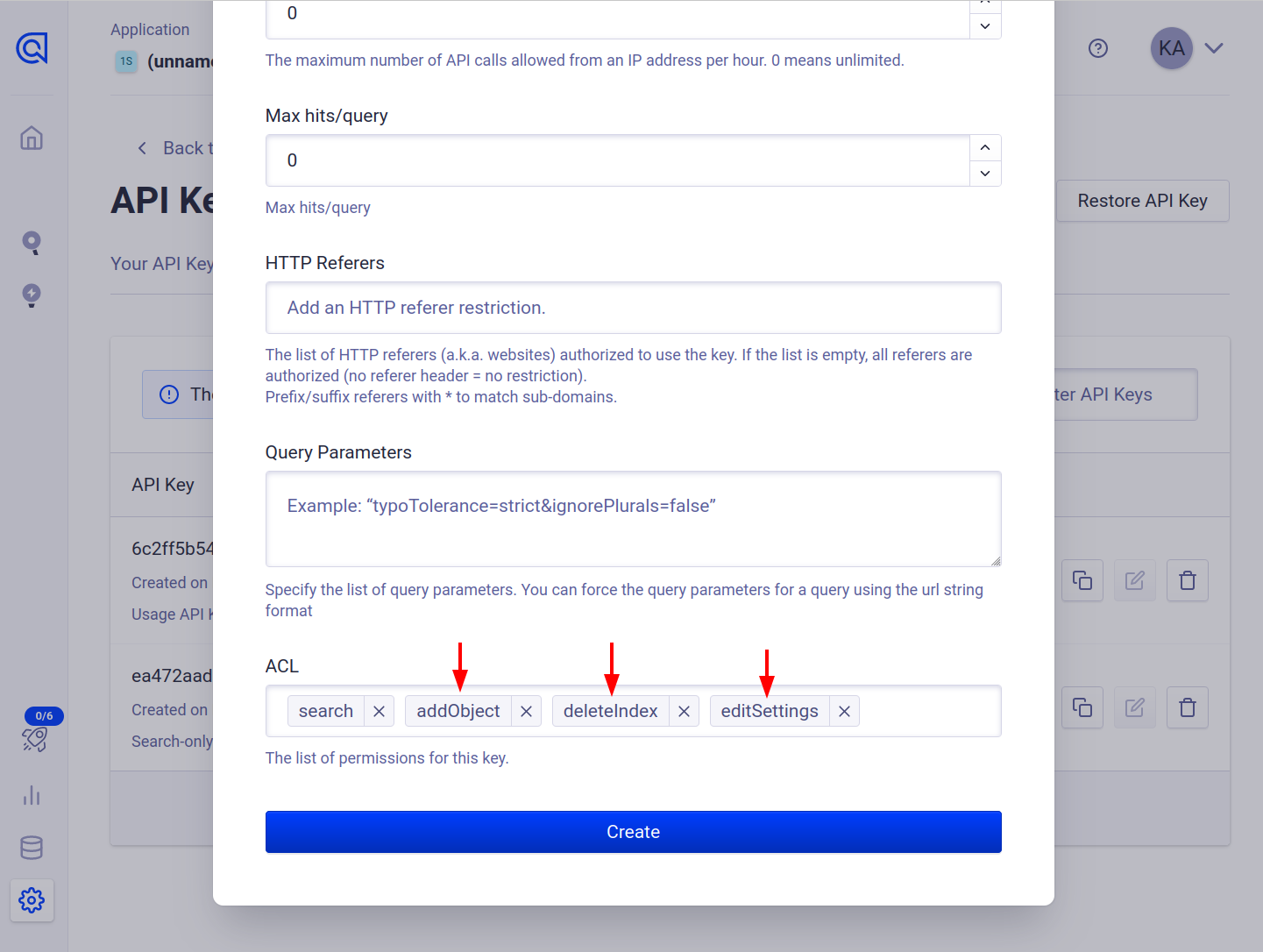Viewport: 1263px width, 952px height.
Task: Increase Max hits/query value
Action: point(985,147)
